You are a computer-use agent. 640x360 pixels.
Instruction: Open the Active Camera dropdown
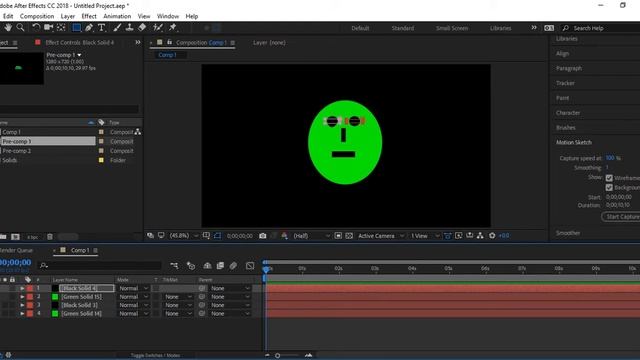(x=381, y=236)
